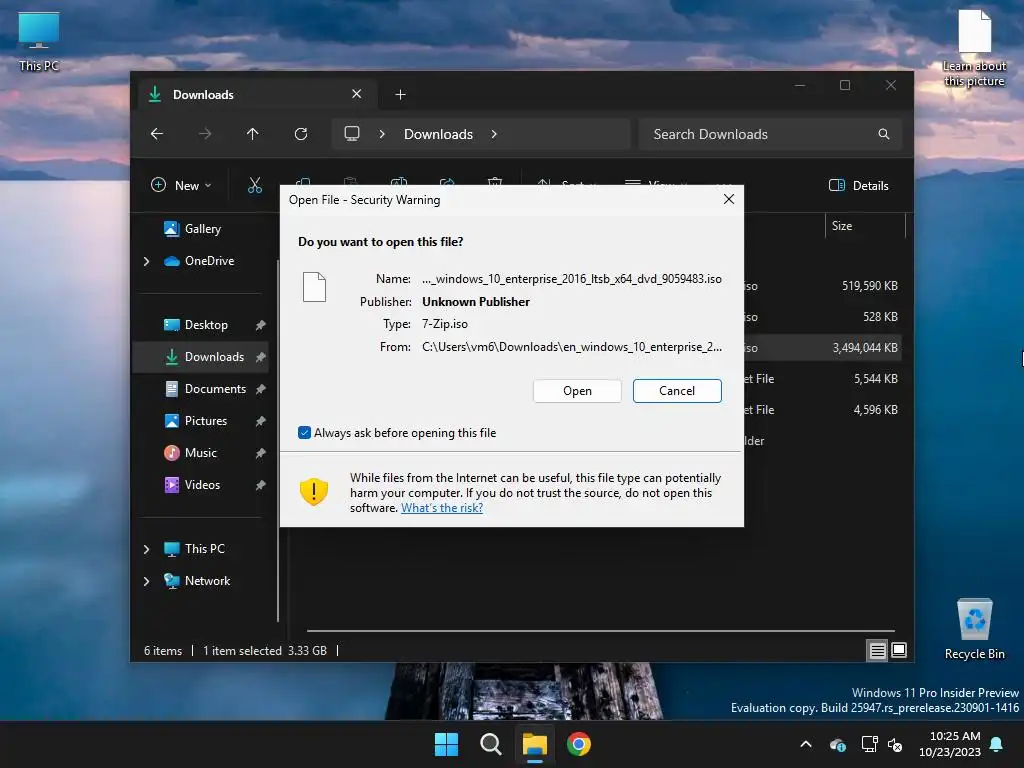
Task: Select the 5,544 KB file row
Action: coord(823,379)
